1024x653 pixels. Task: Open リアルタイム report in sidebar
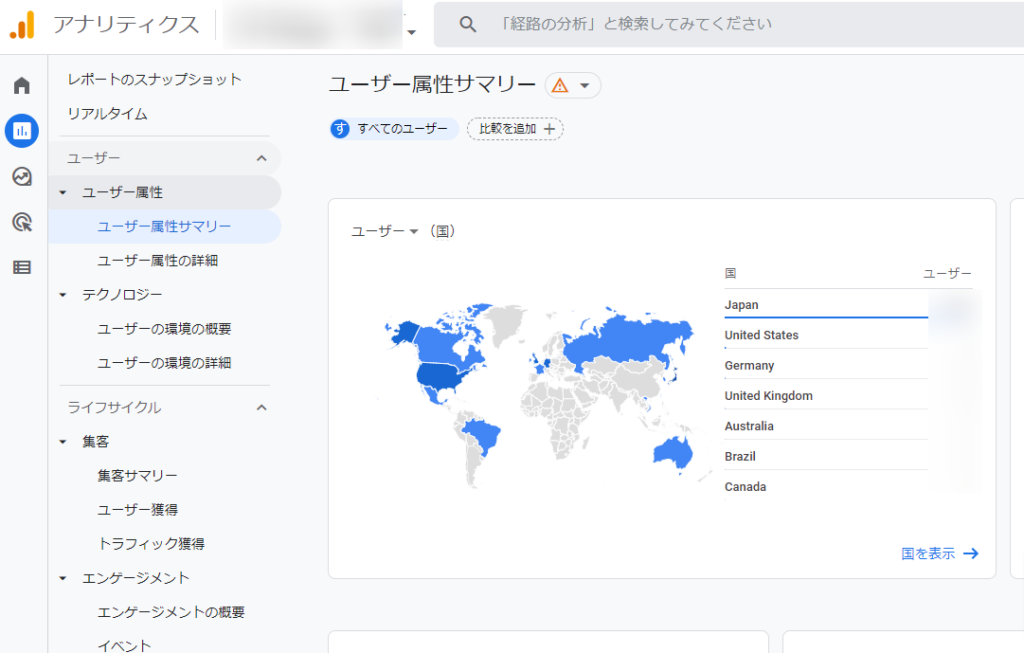pyautogui.click(x=107, y=114)
